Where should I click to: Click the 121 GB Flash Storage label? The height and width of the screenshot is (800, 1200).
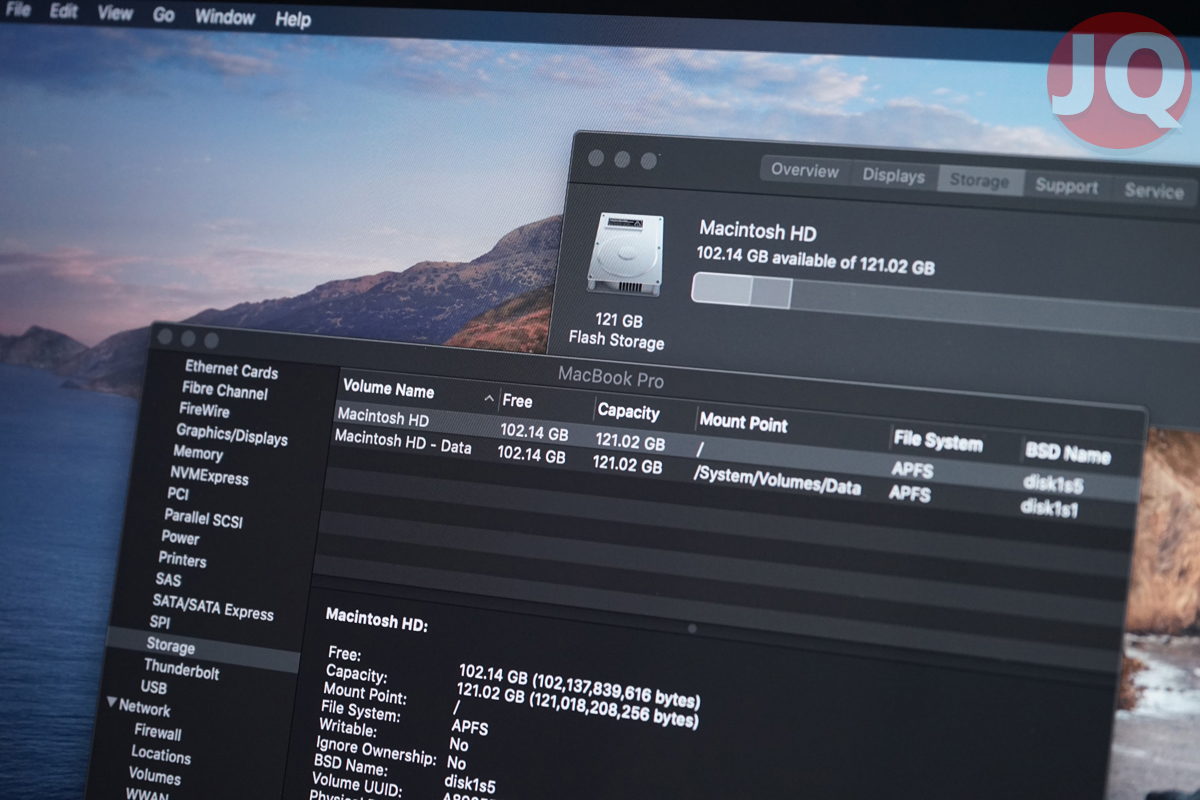pos(616,331)
